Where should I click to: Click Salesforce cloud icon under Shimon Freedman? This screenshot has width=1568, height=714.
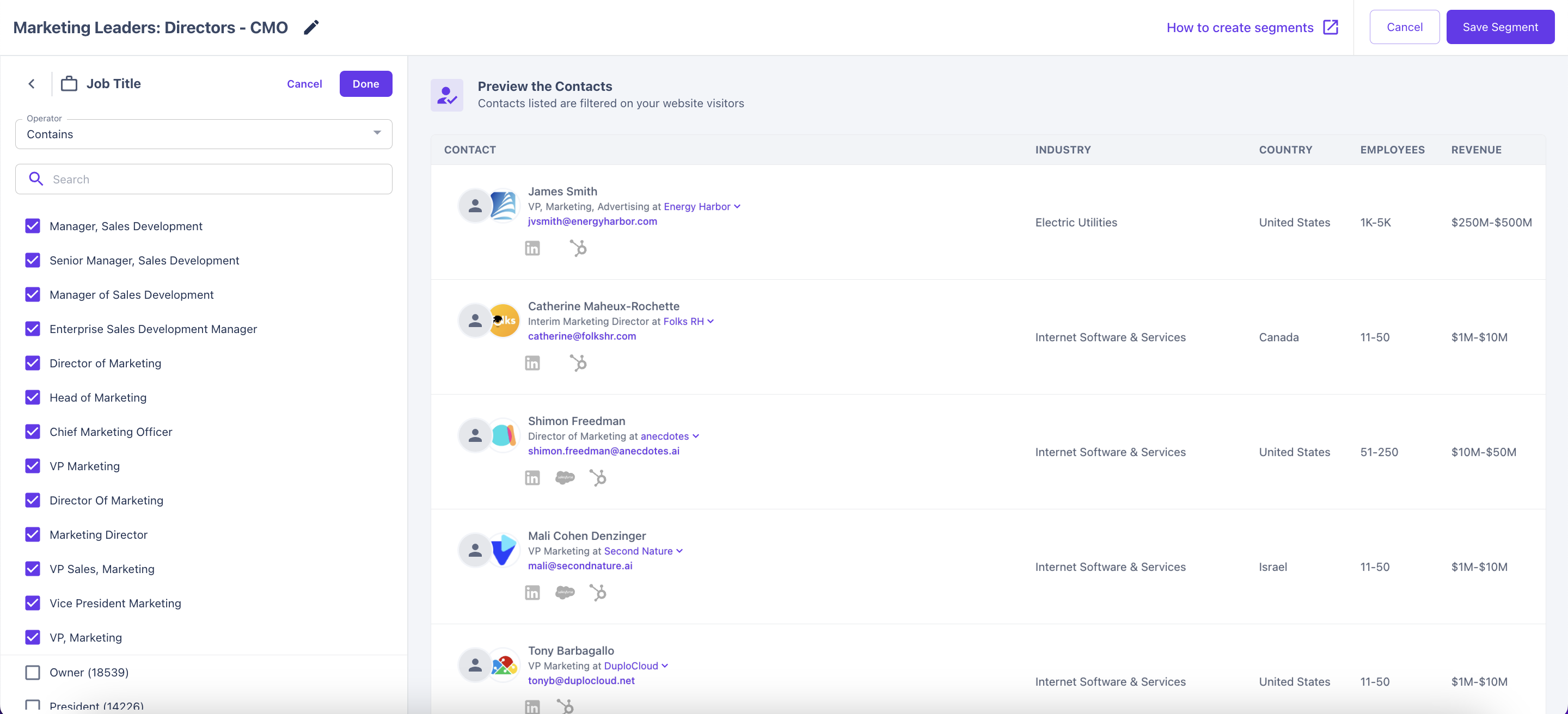tap(565, 478)
